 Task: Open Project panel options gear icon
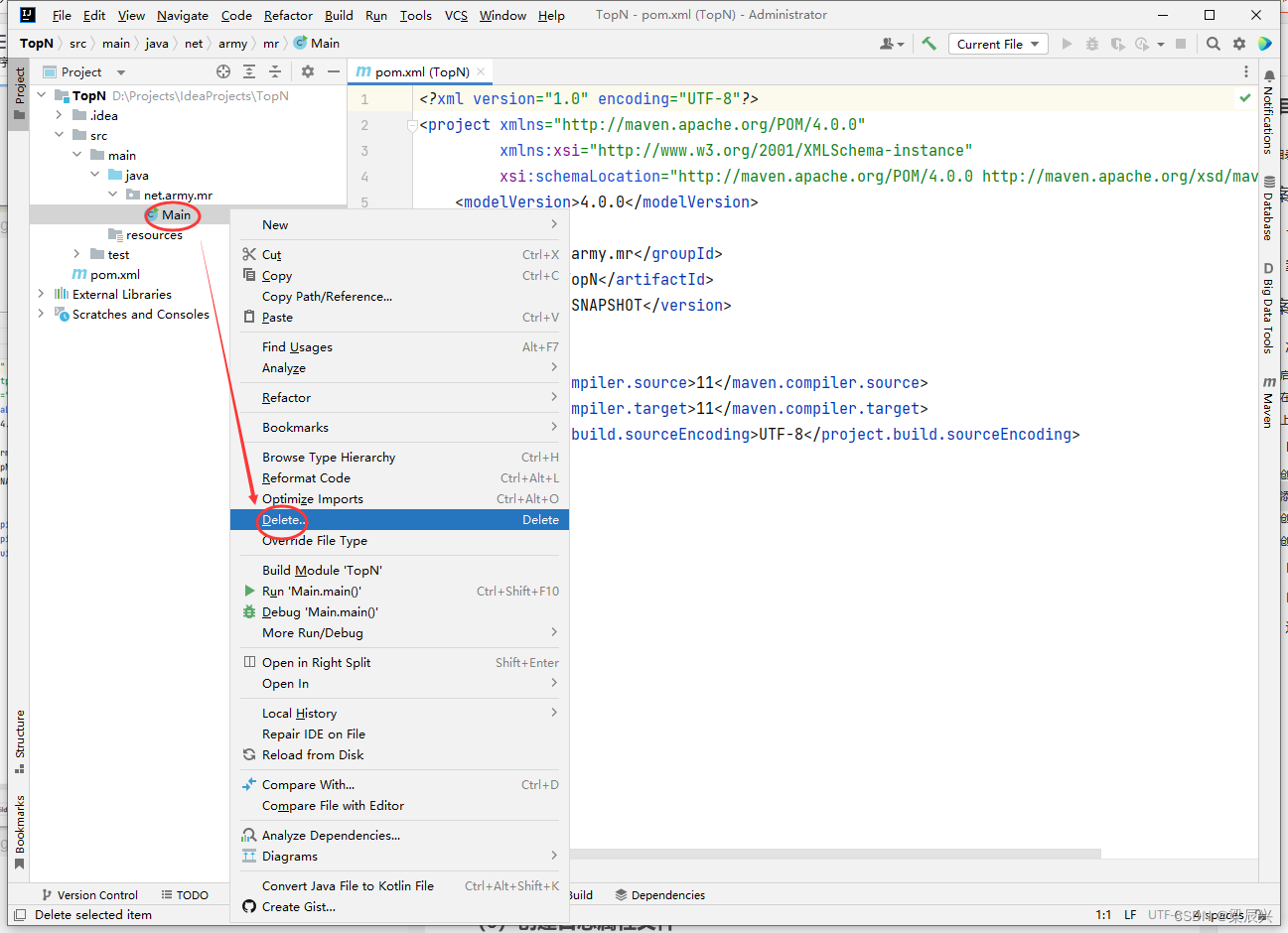308,71
